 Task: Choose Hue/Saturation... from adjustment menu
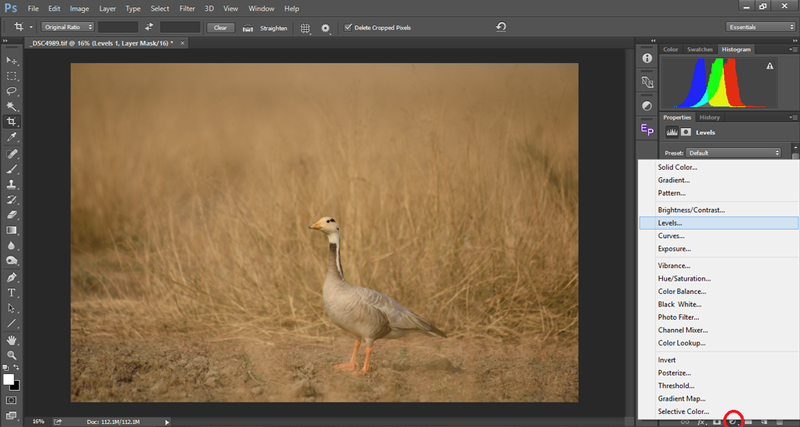(684, 278)
